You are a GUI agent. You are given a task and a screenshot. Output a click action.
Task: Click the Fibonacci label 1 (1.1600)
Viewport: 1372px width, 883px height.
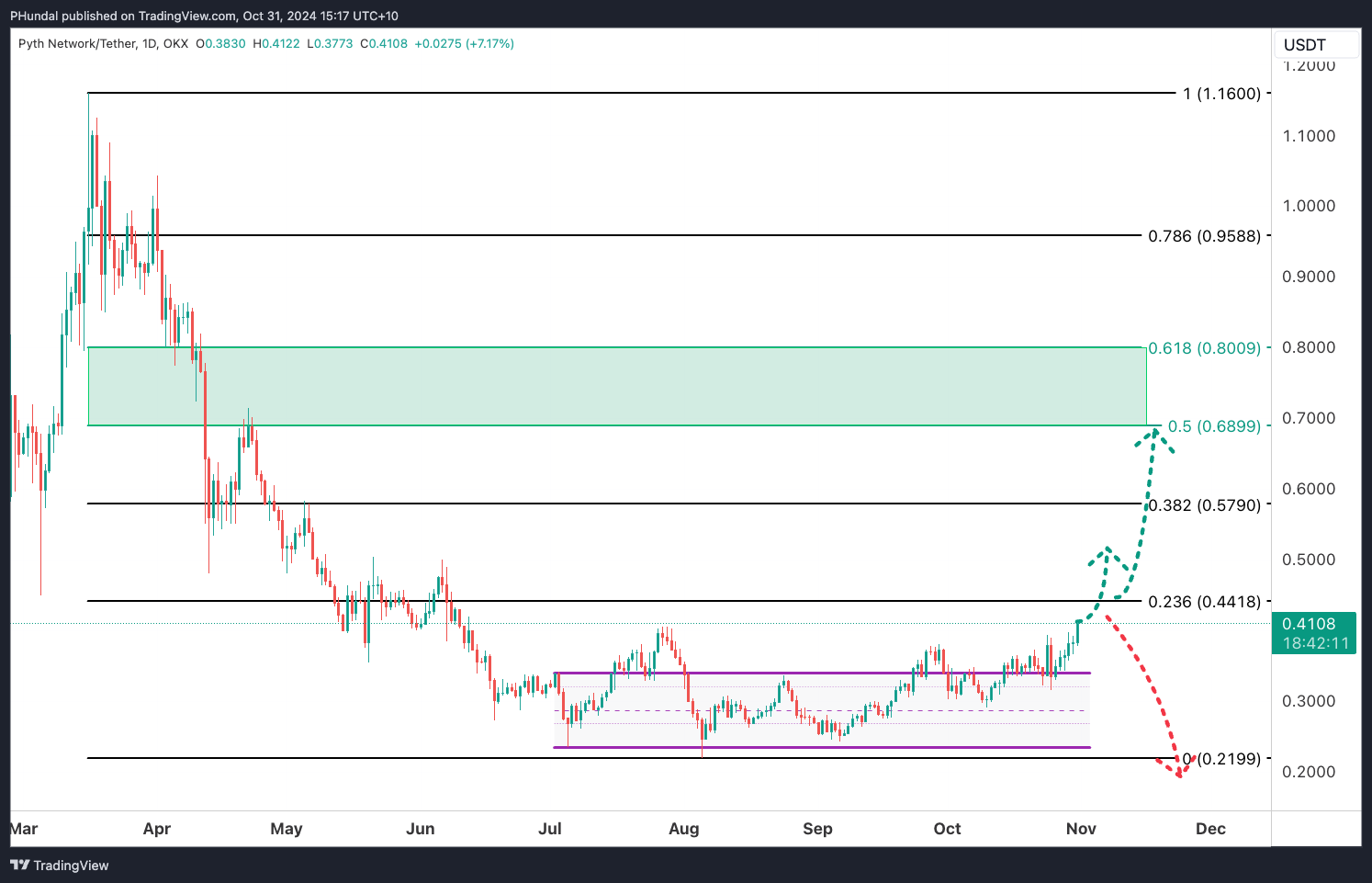1222,93
